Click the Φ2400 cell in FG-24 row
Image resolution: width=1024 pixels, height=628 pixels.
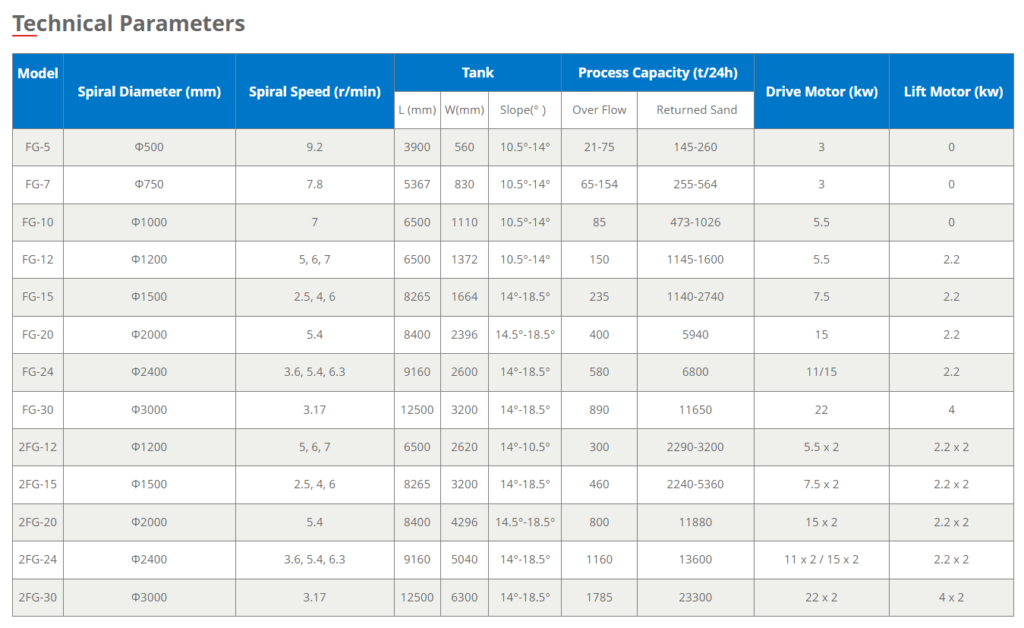[150, 371]
